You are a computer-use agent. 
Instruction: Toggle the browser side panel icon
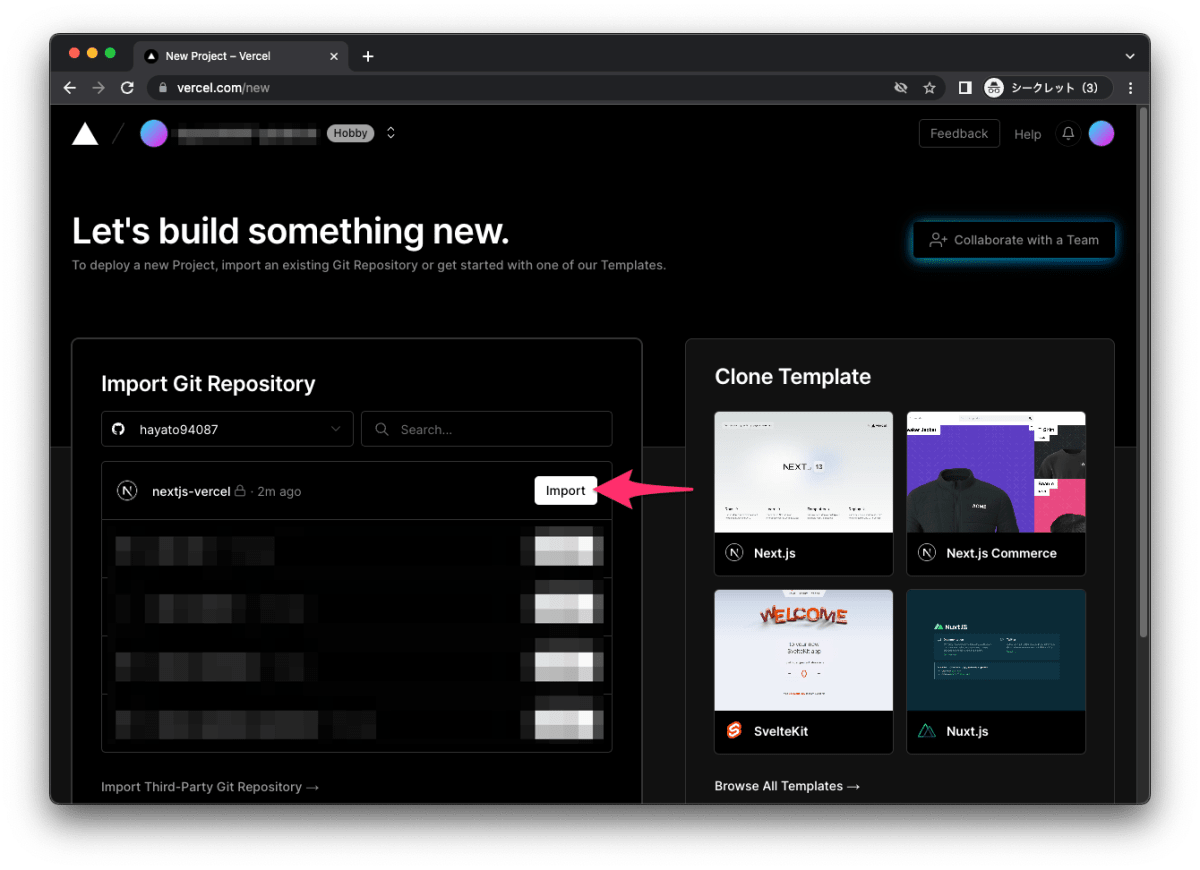click(965, 88)
